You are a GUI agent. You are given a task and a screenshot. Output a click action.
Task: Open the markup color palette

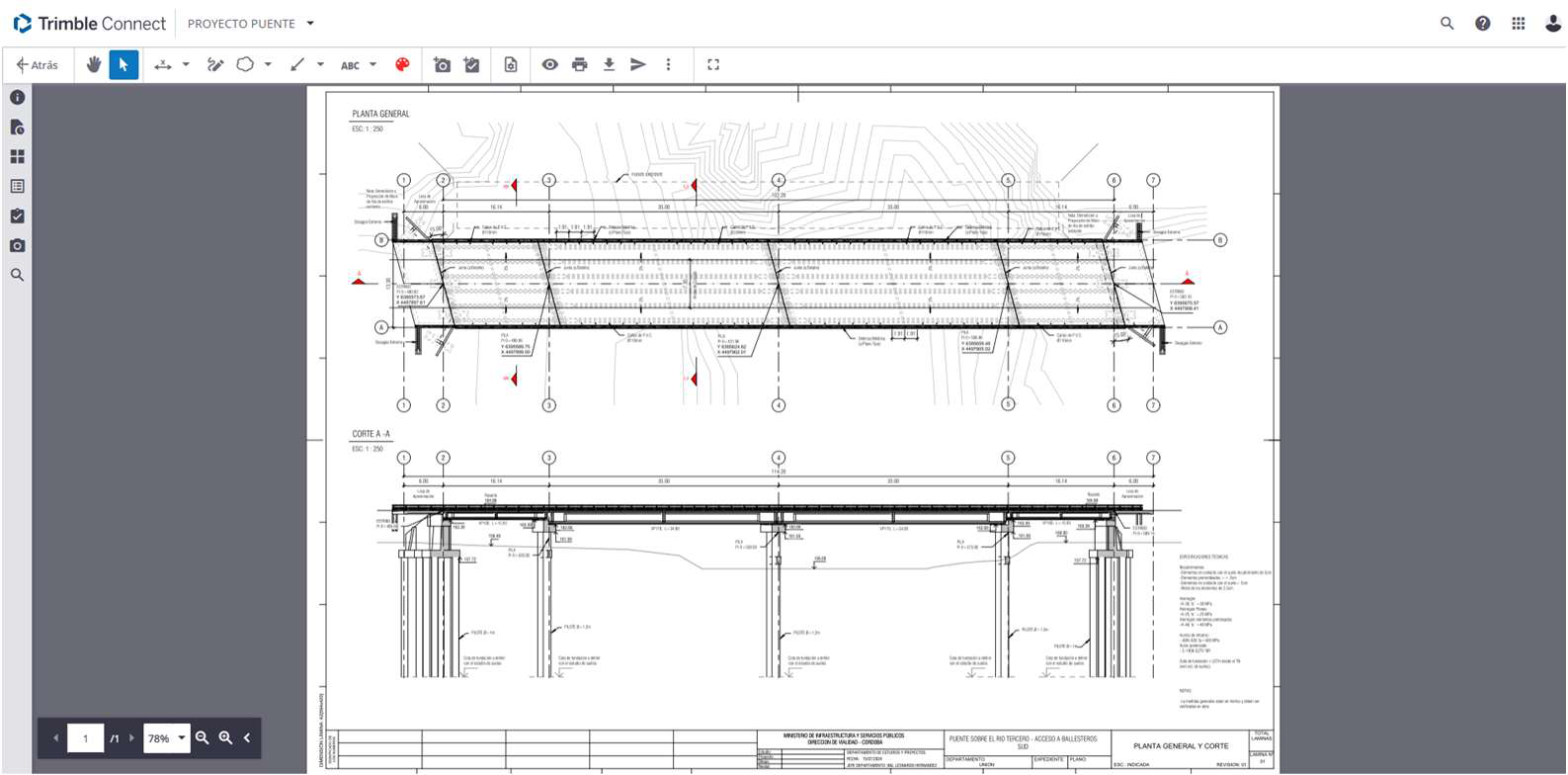coord(402,65)
